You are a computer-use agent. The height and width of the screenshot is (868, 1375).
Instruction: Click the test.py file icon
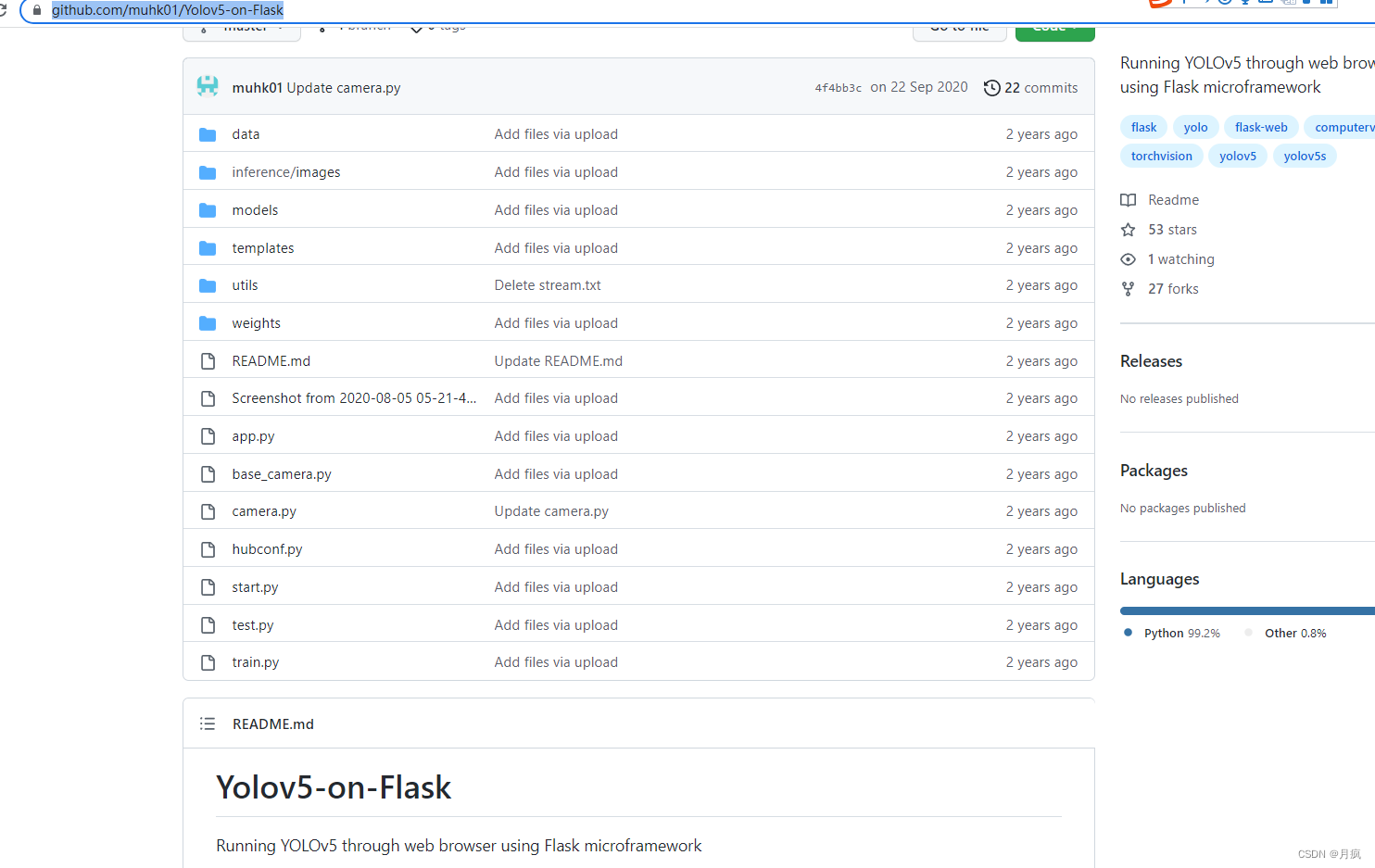point(208,625)
